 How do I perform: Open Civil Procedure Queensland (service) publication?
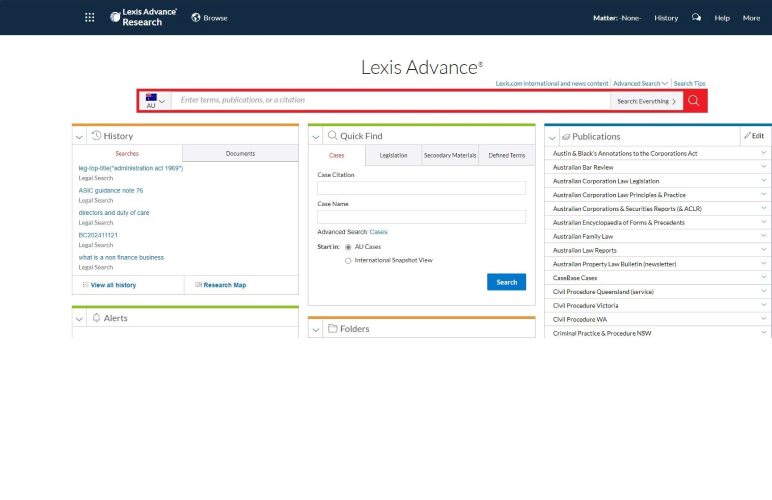(603, 292)
